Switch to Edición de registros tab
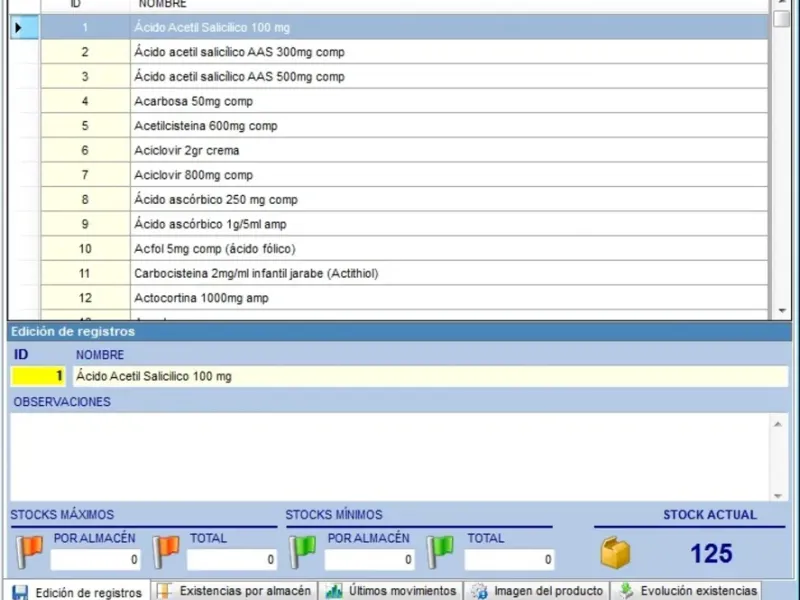 (77, 592)
